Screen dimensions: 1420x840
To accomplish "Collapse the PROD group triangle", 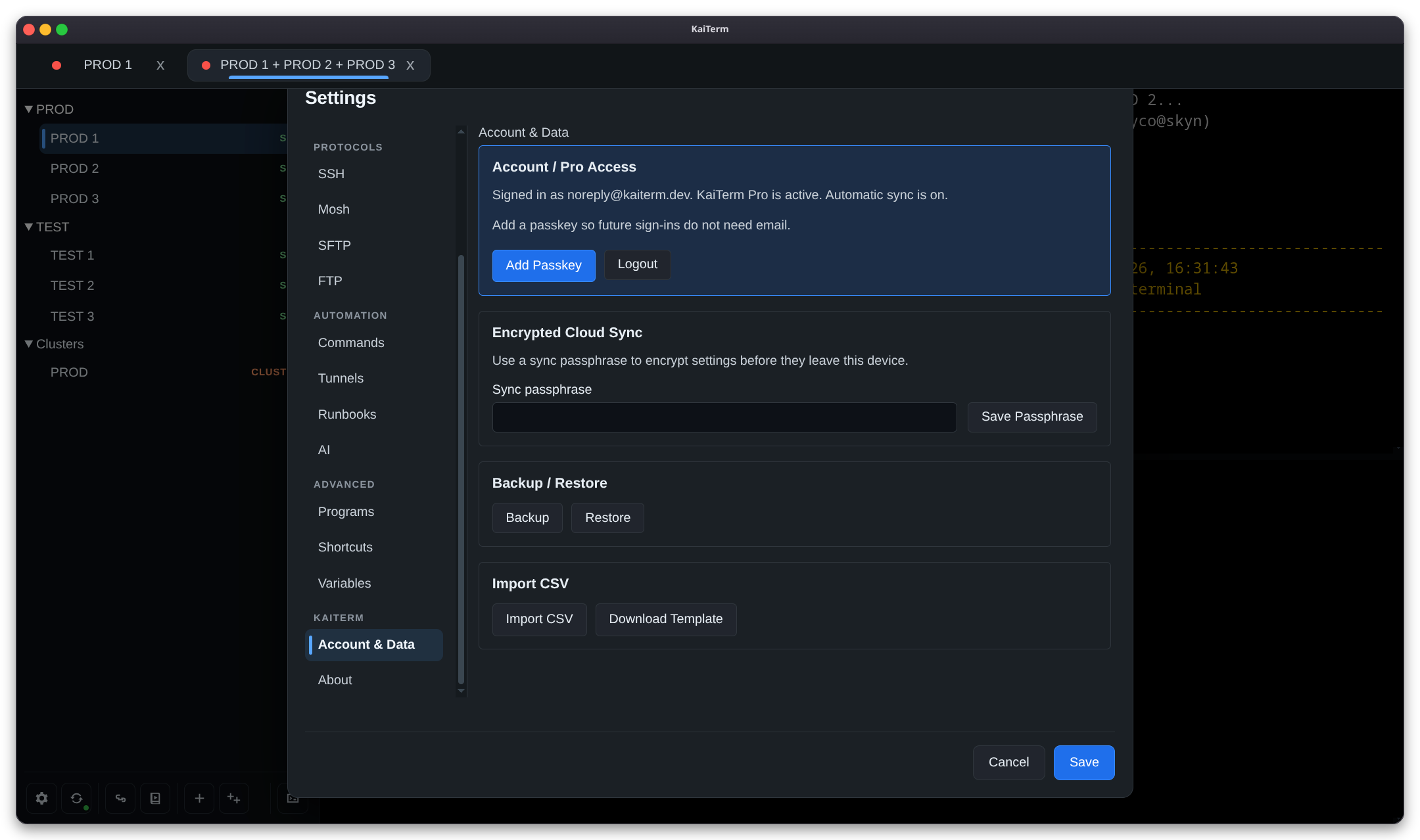I will (29, 109).
